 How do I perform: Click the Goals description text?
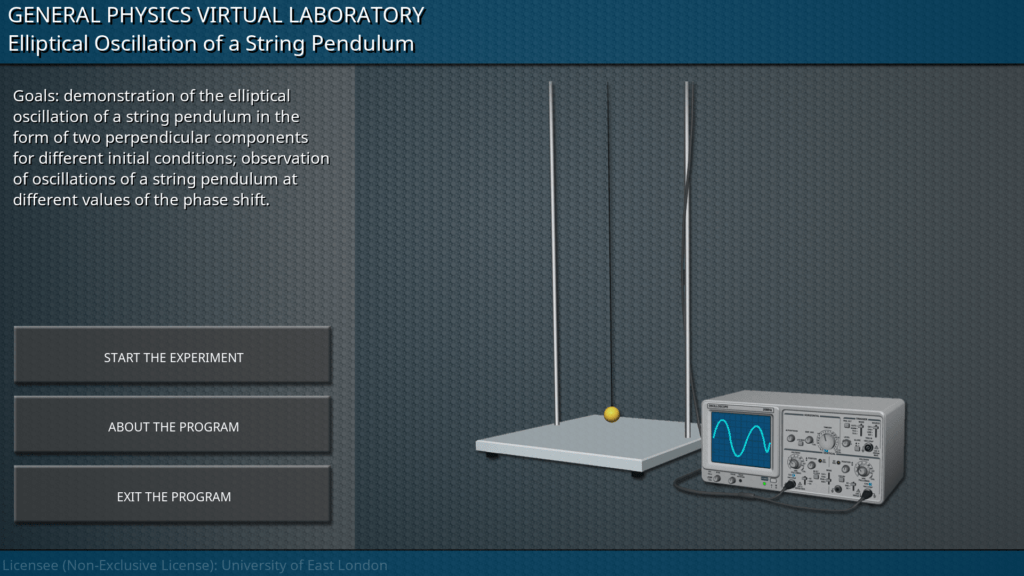(x=171, y=148)
